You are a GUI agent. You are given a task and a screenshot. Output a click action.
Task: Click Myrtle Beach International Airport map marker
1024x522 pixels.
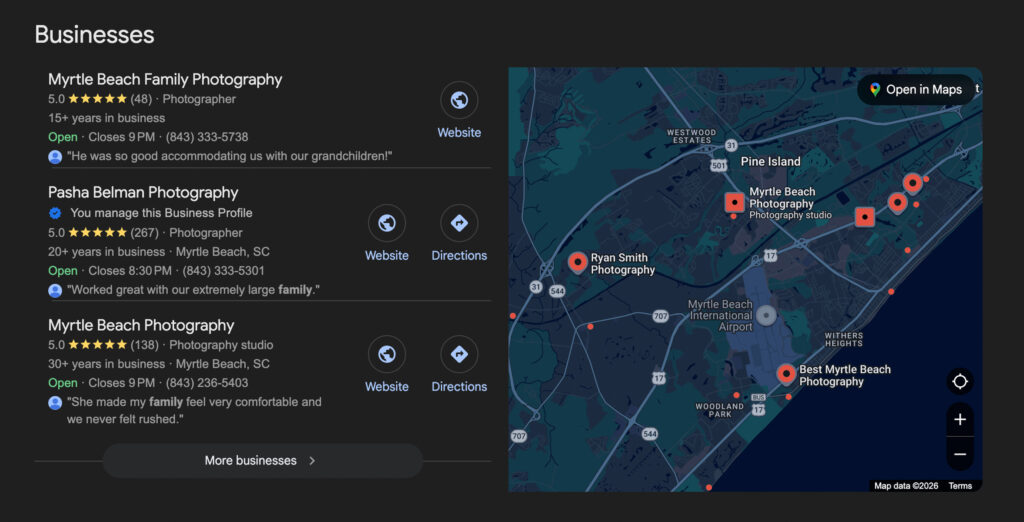[x=766, y=315]
